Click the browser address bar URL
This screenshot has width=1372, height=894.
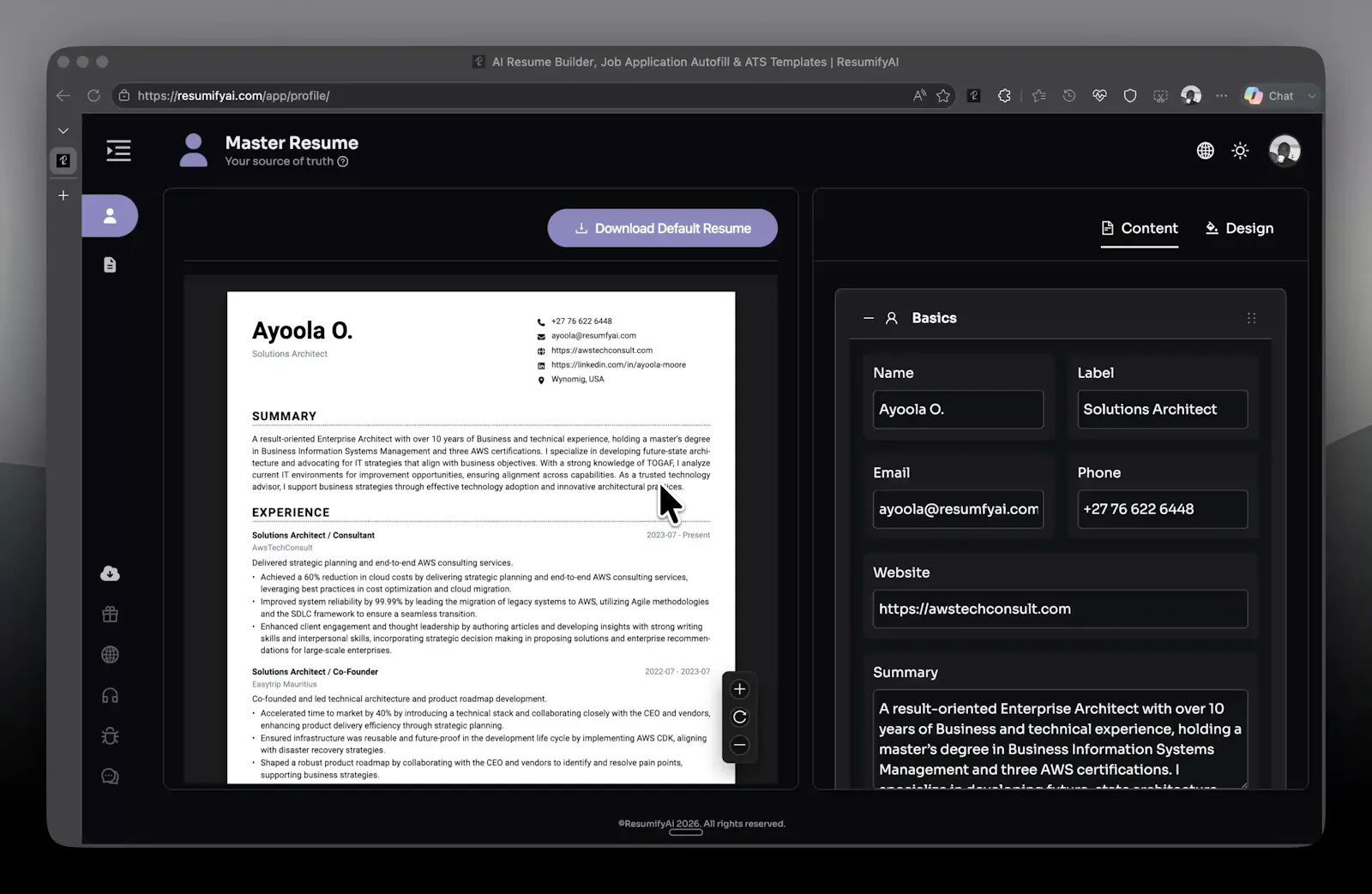233,96
